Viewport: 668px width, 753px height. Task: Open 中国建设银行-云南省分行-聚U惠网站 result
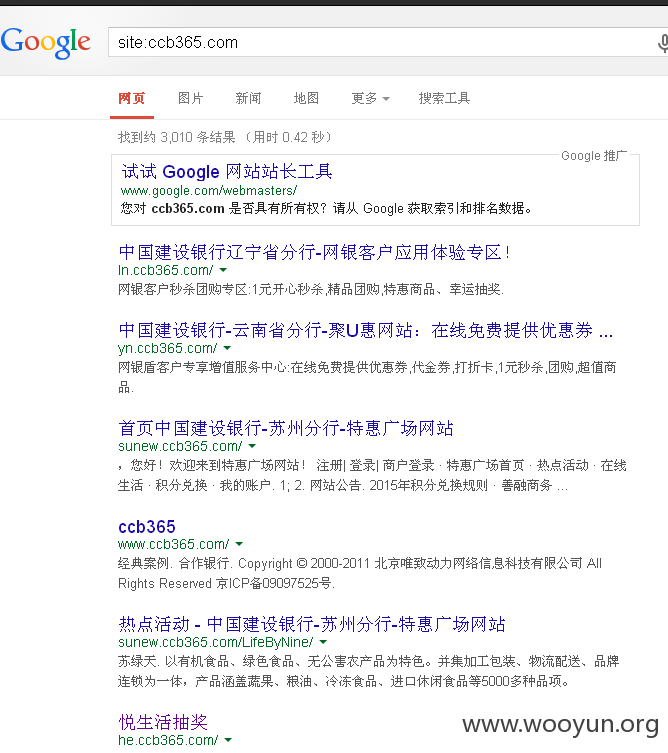365,330
